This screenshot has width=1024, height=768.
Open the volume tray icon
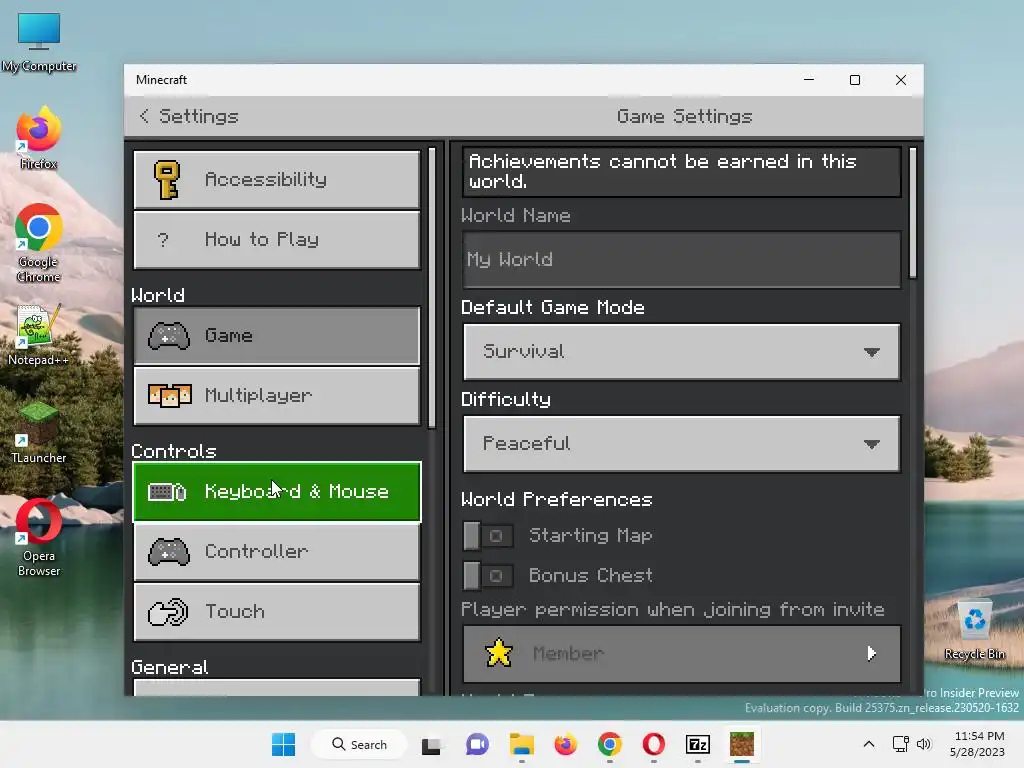point(923,744)
